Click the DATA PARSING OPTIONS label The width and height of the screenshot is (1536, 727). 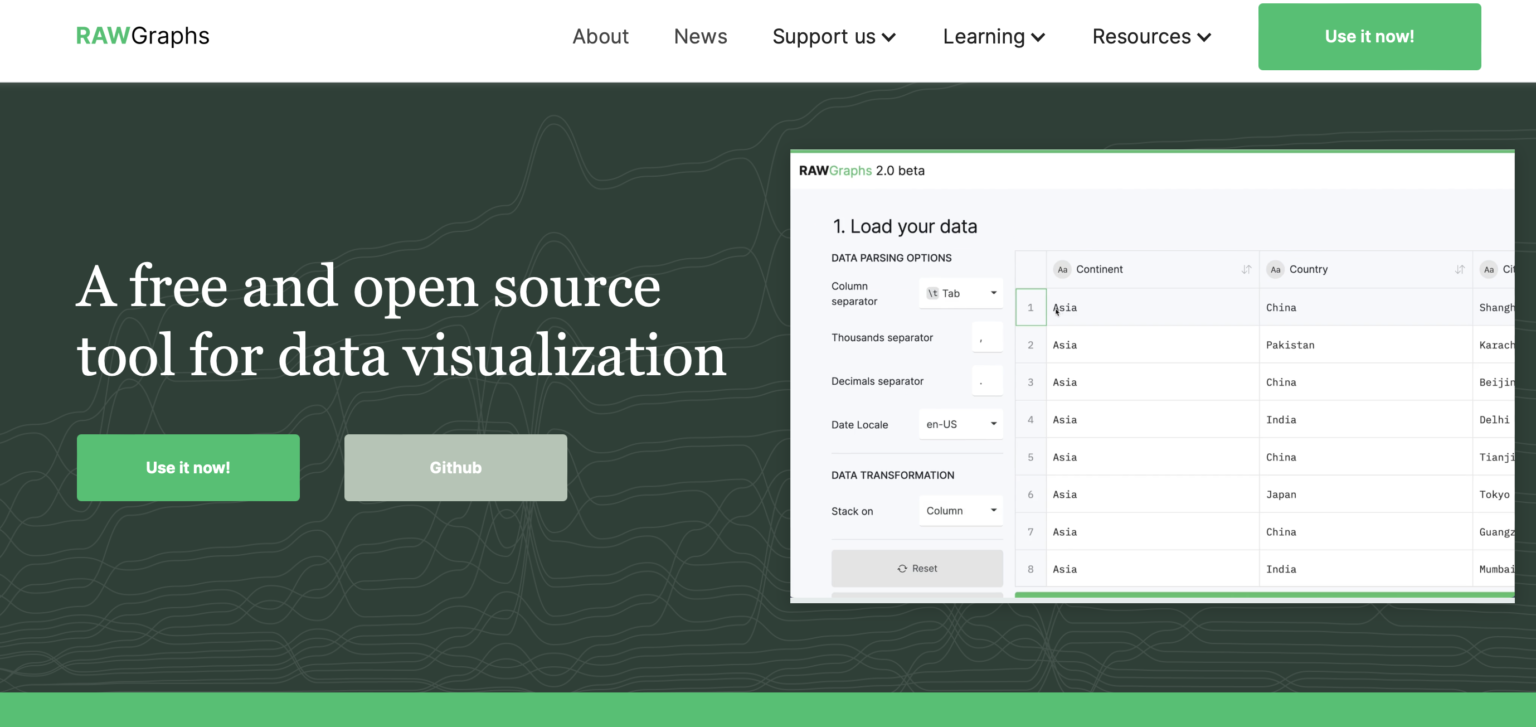tap(892, 257)
